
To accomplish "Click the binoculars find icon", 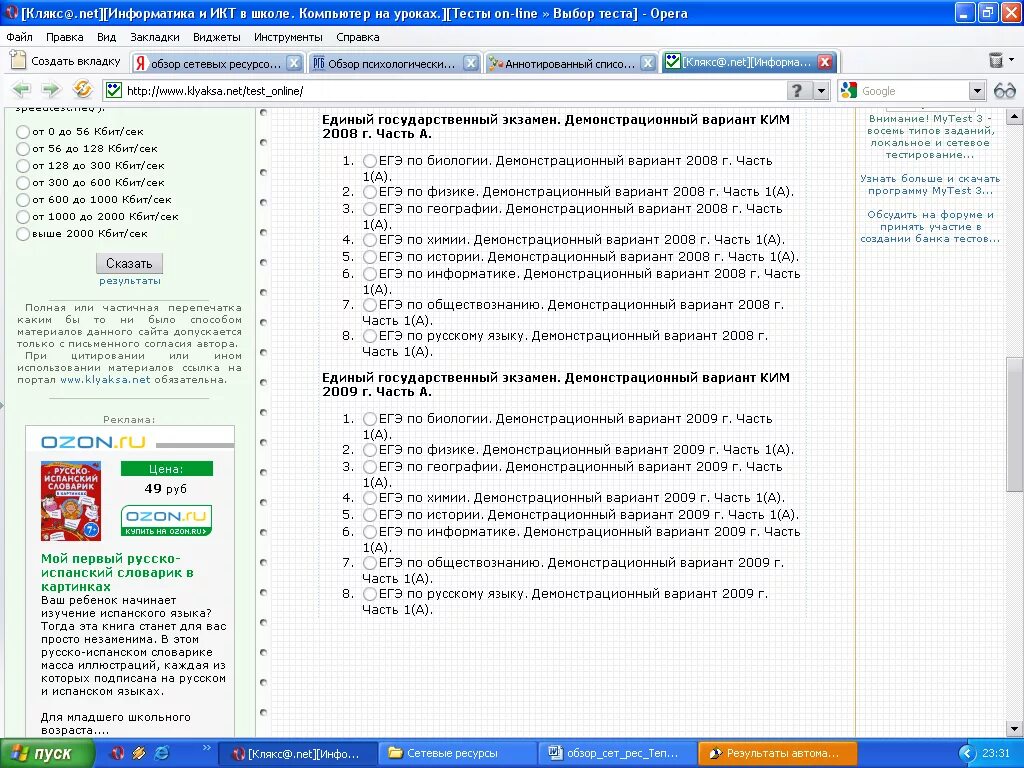I will coord(1004,91).
